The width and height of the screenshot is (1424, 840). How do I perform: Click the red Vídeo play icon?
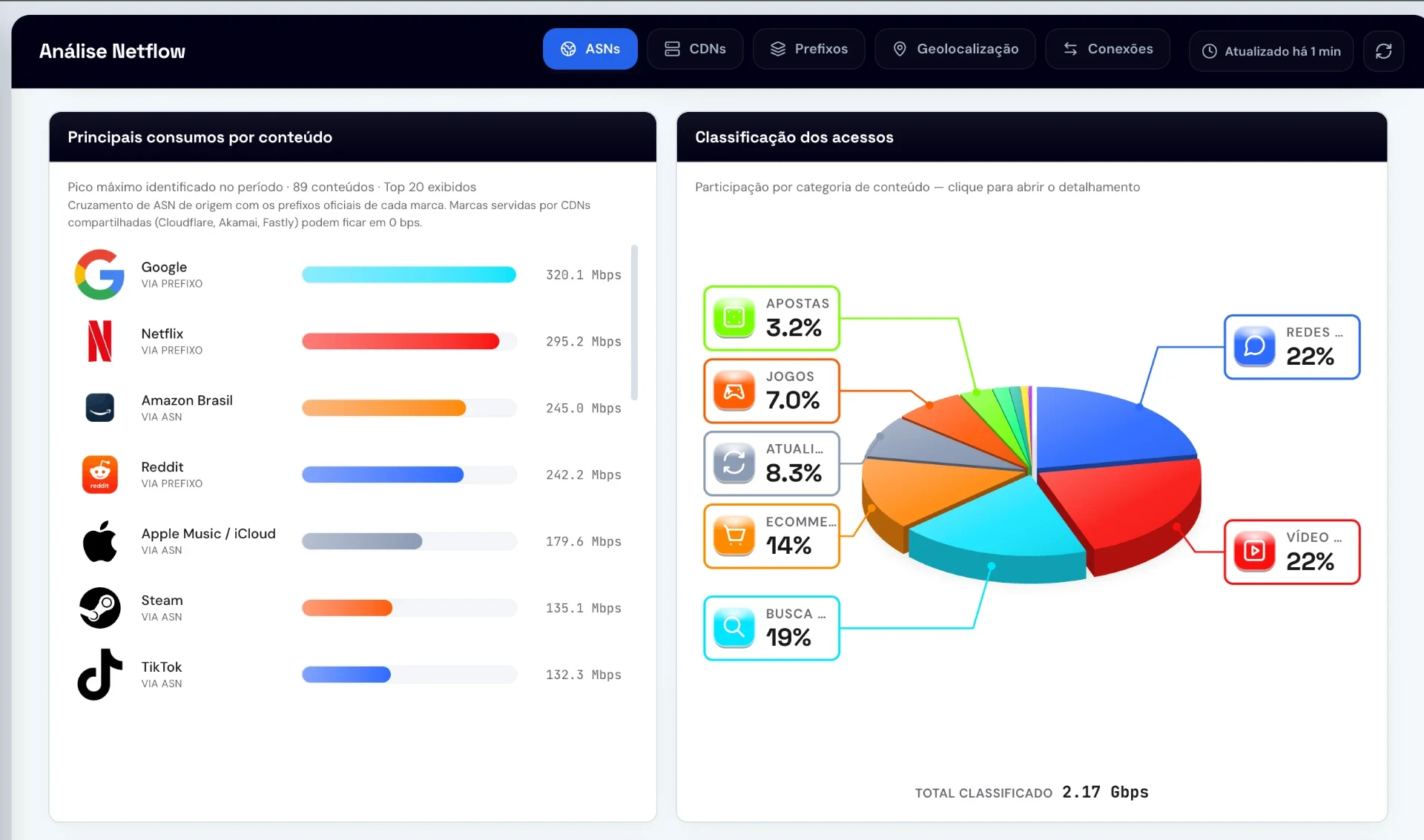1254,552
